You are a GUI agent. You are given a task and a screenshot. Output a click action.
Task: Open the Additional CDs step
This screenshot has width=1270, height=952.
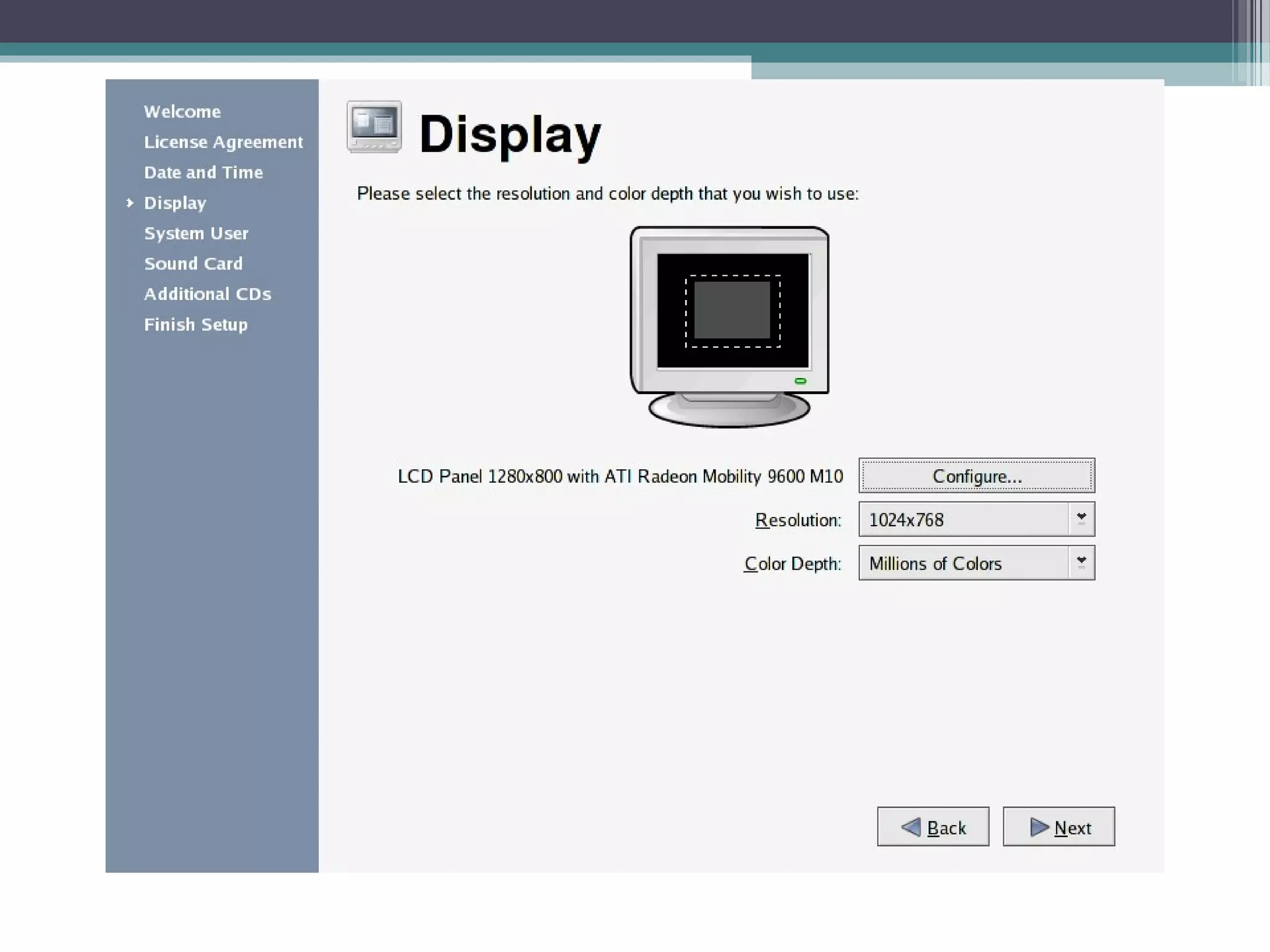[x=207, y=294]
